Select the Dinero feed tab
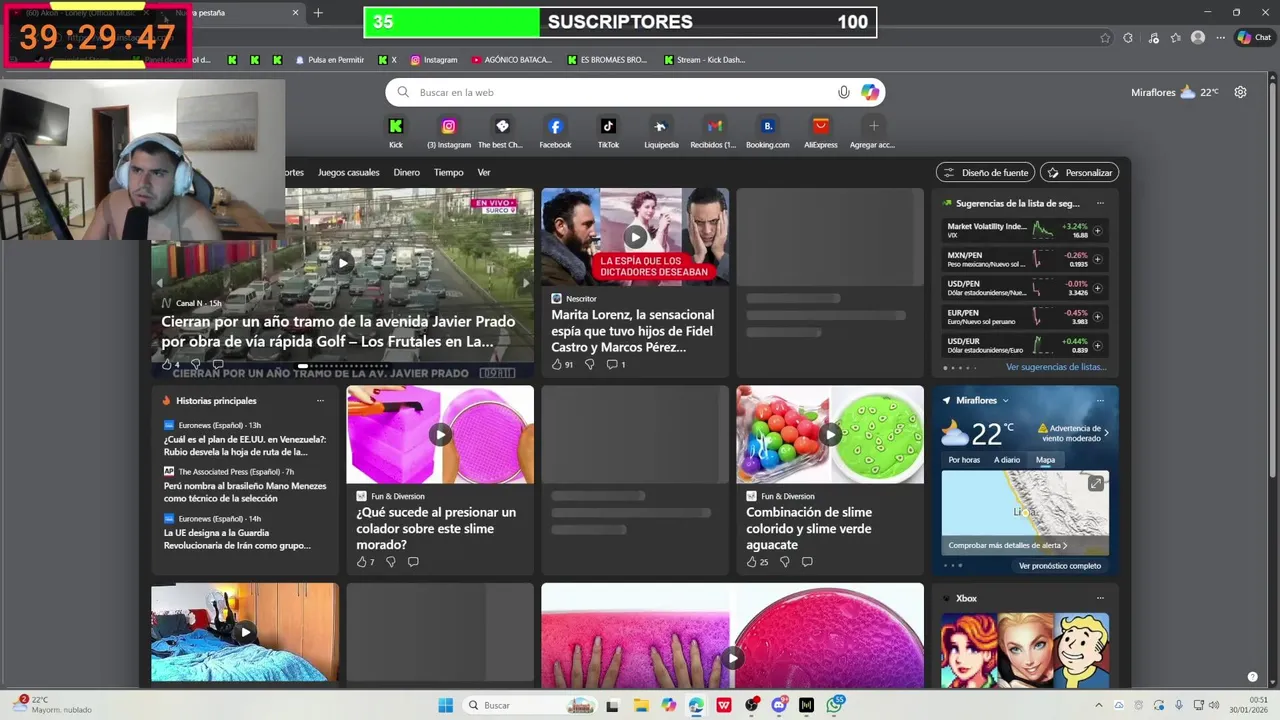The width and height of the screenshot is (1280, 720). pos(407,172)
